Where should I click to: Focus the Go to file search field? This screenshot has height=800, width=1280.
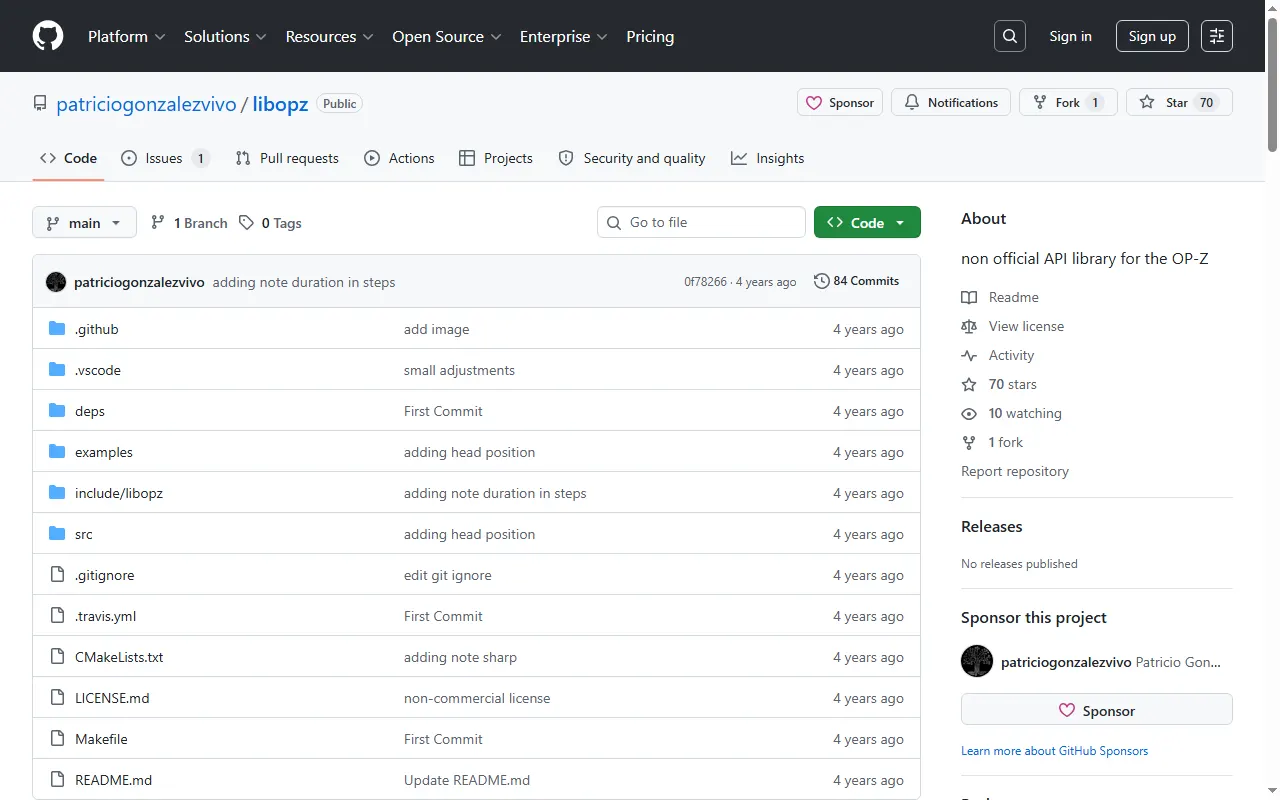click(701, 222)
